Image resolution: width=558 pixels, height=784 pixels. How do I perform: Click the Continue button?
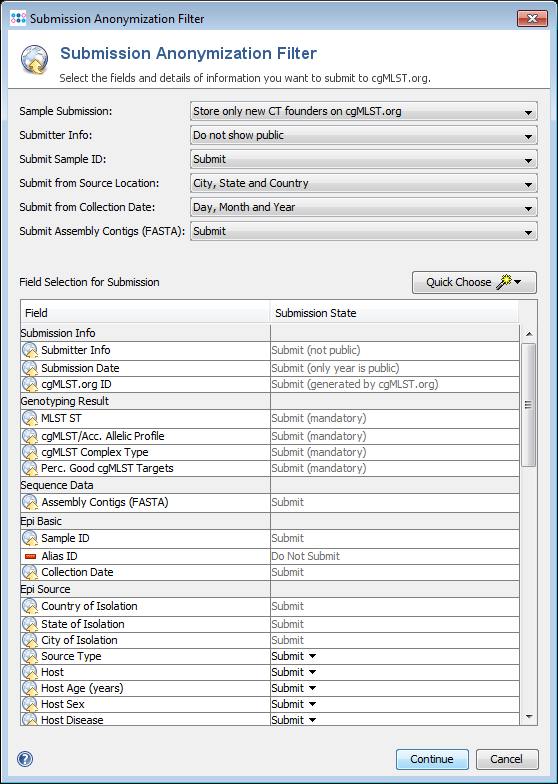432,759
